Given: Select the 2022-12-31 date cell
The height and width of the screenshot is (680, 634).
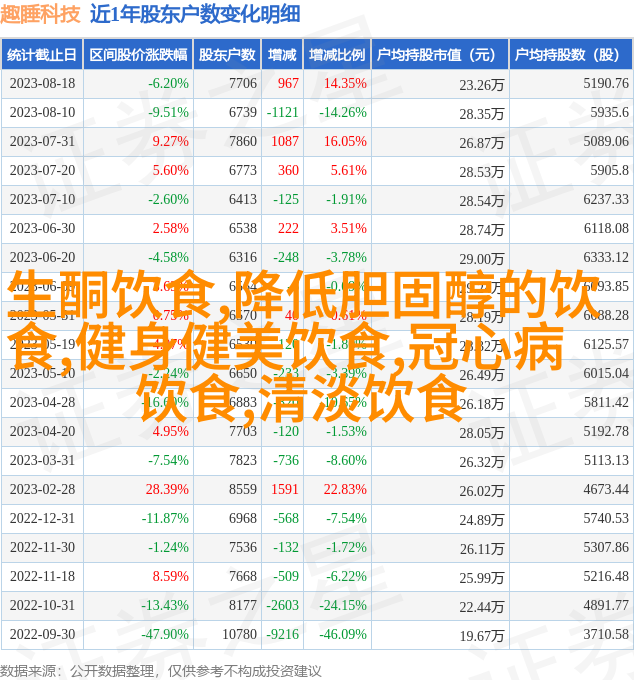Looking at the screenshot, I should point(42,519).
